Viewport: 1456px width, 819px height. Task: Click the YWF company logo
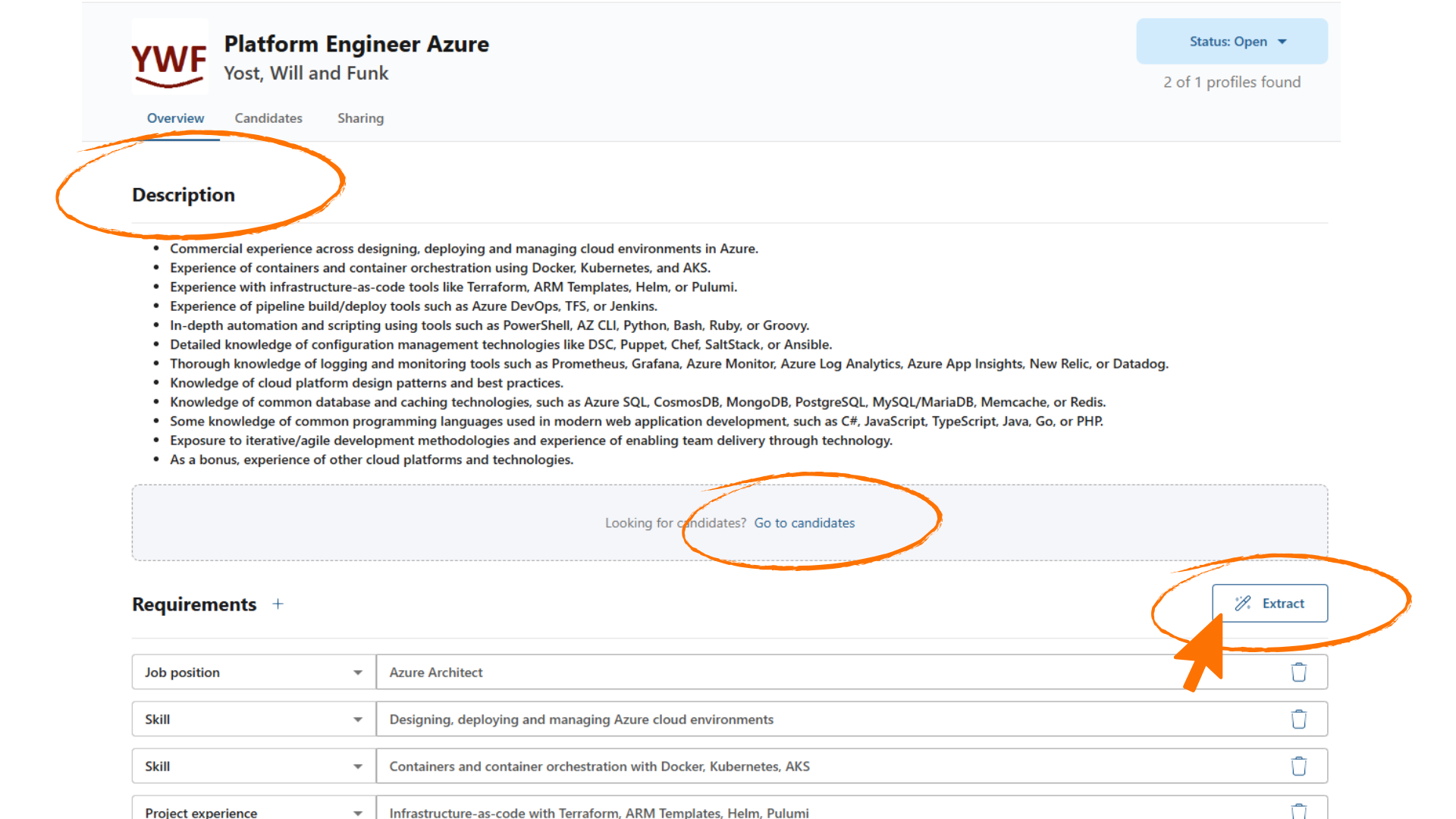(x=169, y=58)
